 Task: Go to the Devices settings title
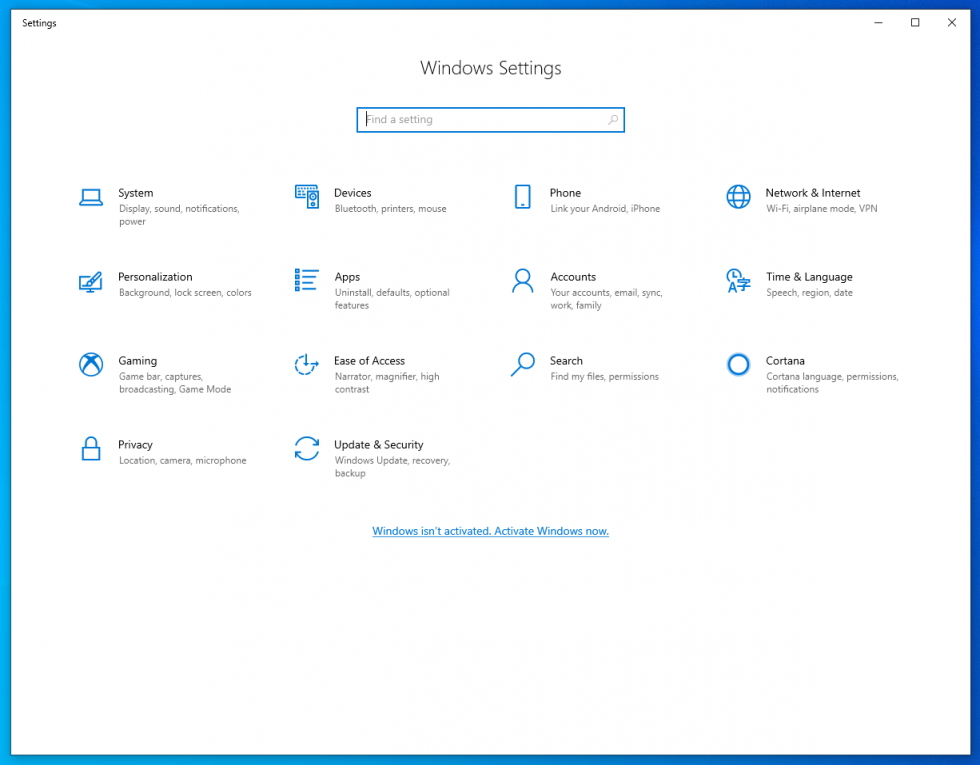[x=352, y=193]
